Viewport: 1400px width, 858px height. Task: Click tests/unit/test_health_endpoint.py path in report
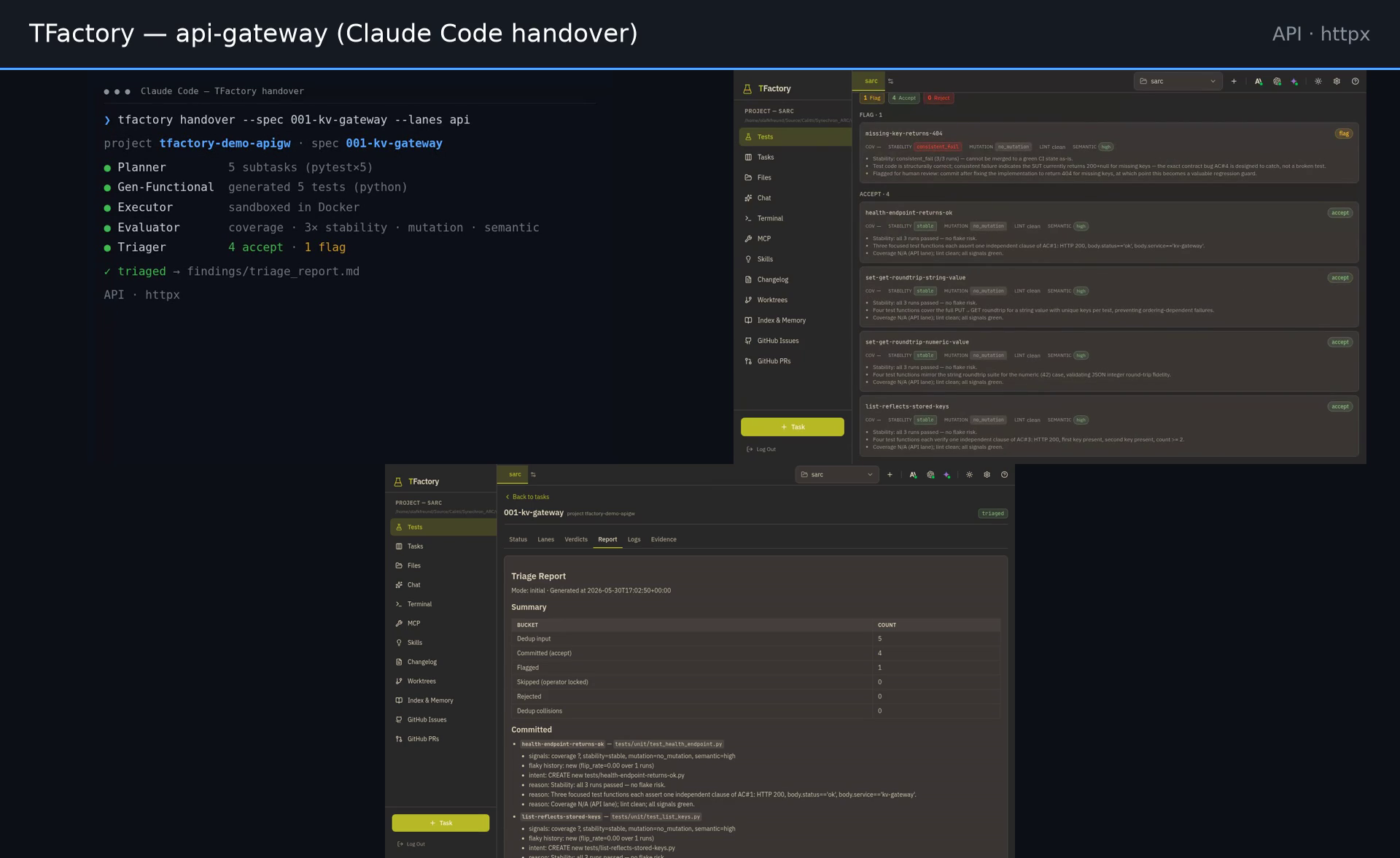pyautogui.click(x=668, y=744)
